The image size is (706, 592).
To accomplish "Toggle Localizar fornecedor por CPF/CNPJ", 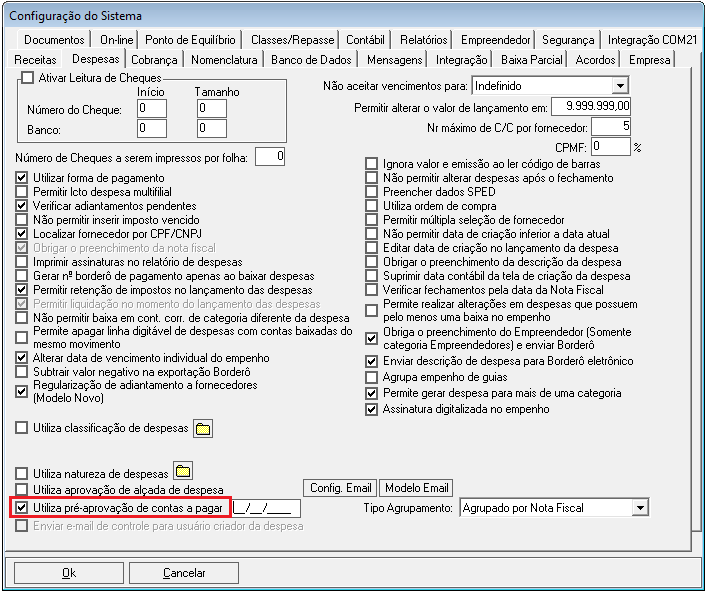I will [x=21, y=234].
